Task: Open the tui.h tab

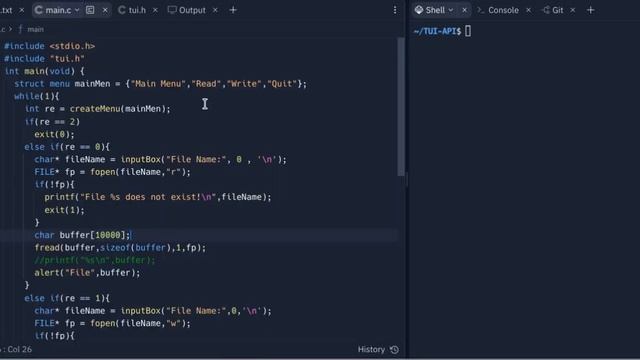Action: (x=137, y=10)
